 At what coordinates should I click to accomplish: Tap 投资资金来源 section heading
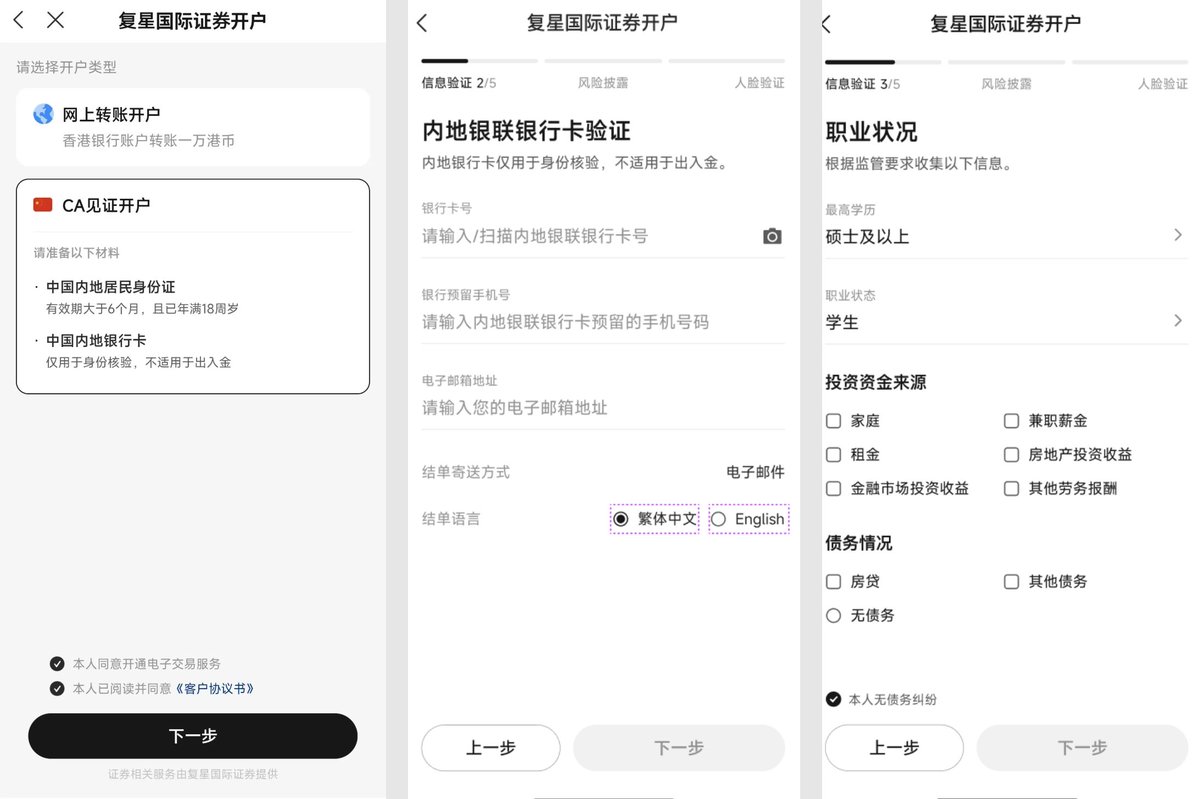(x=875, y=382)
